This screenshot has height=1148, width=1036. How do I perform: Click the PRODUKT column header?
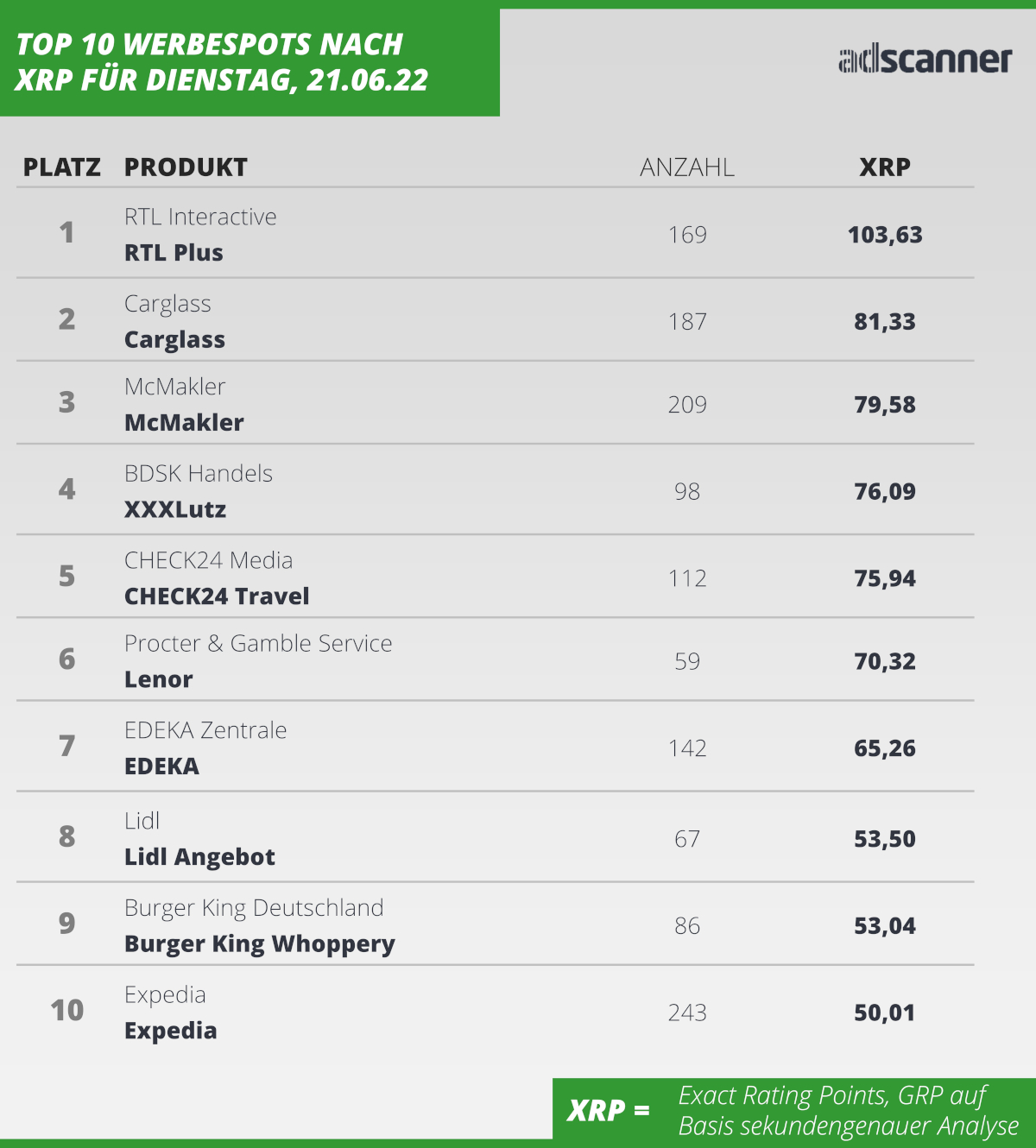click(186, 167)
